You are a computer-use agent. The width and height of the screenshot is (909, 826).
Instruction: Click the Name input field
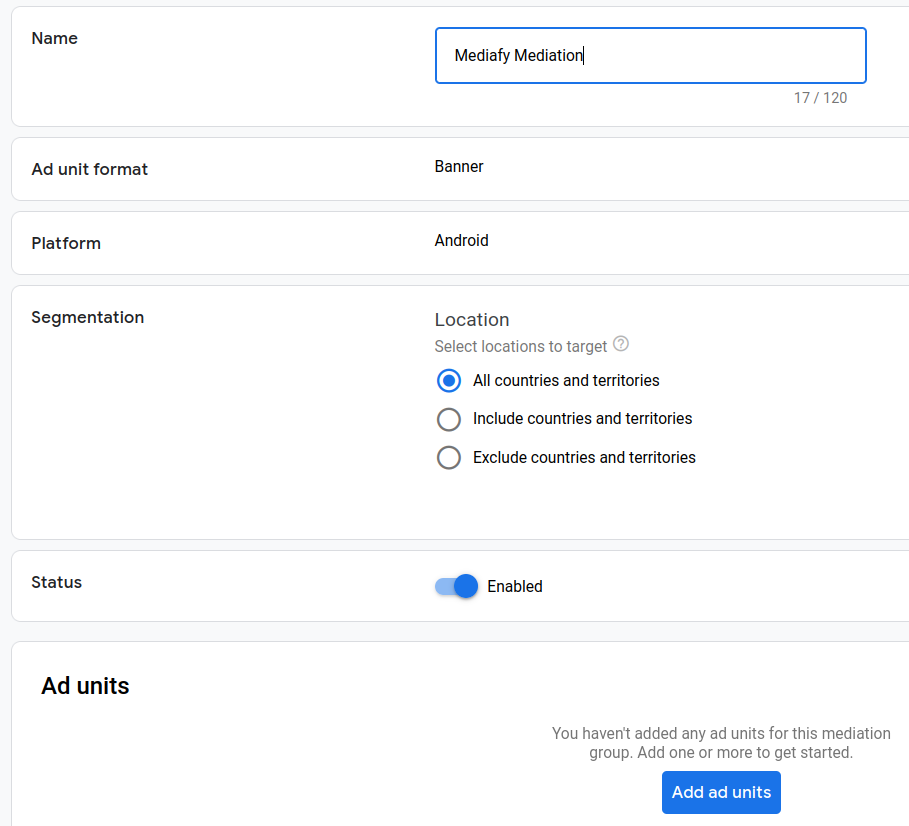click(x=650, y=56)
